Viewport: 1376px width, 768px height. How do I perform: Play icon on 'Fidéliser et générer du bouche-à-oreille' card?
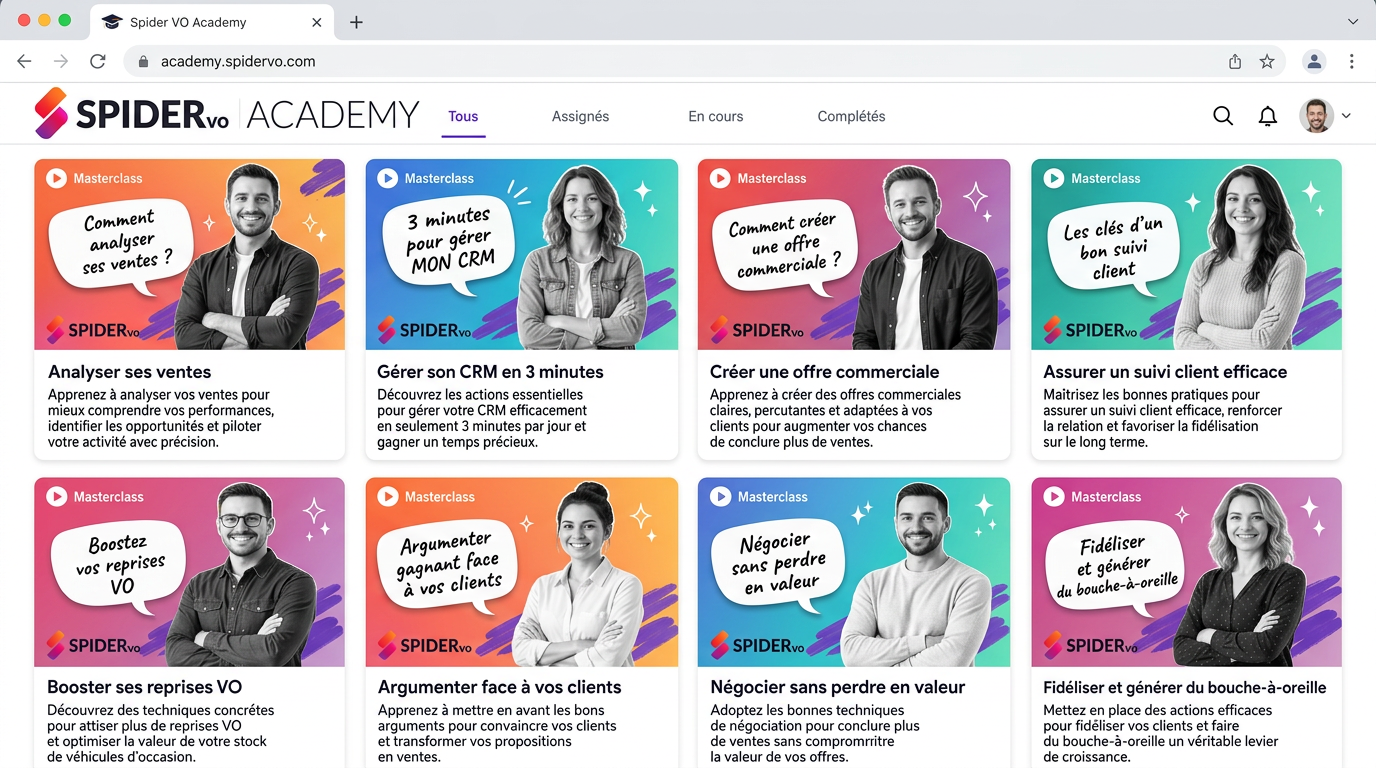click(x=1053, y=496)
